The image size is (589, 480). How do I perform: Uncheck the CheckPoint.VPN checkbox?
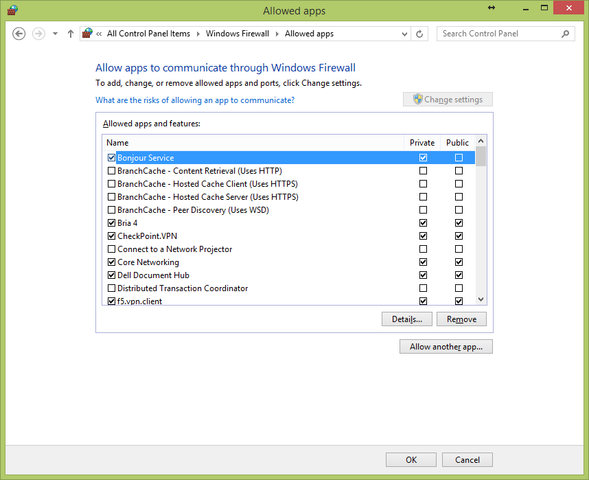click(111, 236)
